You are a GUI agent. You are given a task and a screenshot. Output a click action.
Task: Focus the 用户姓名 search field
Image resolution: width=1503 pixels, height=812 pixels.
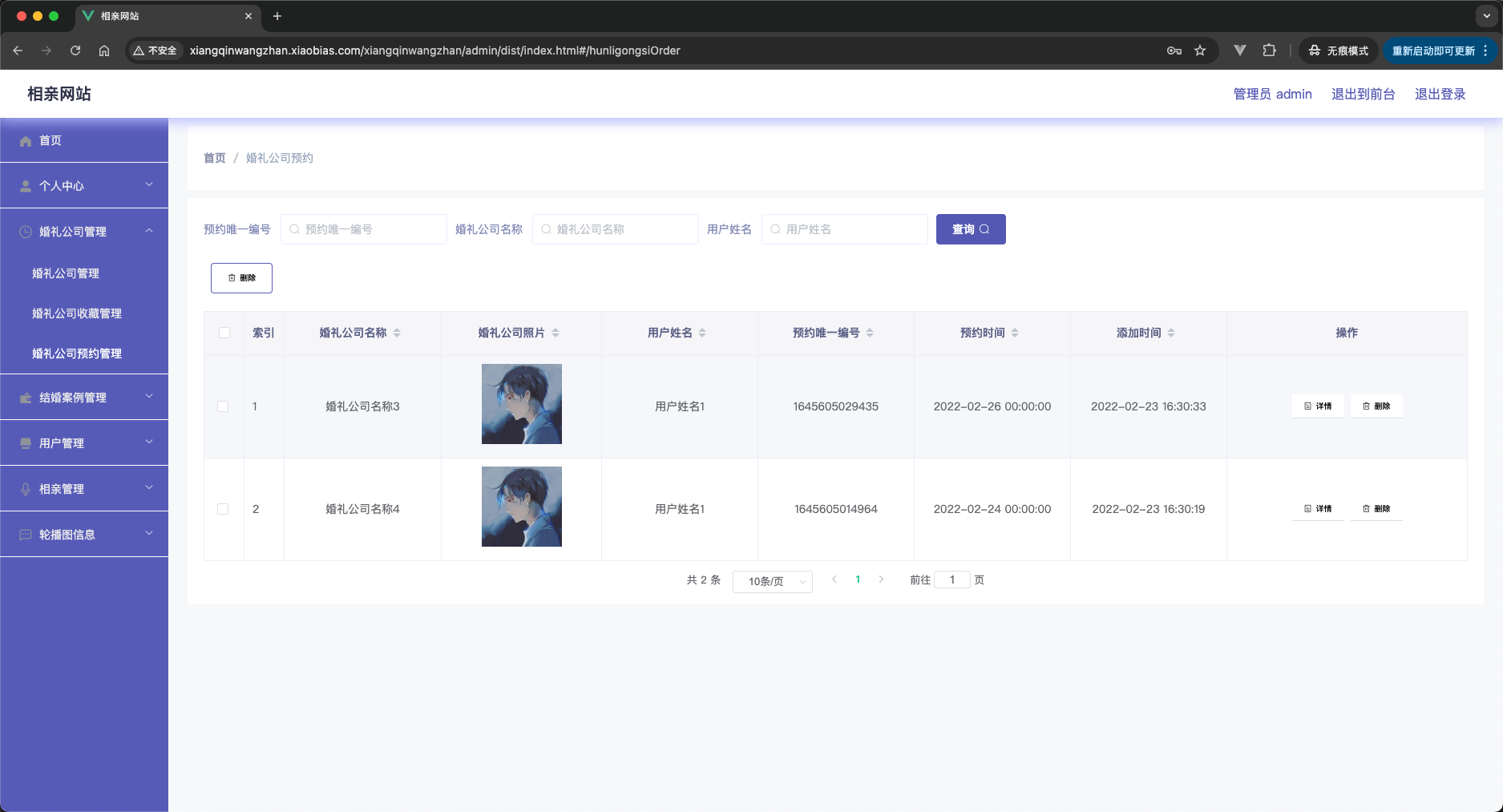[x=845, y=229]
